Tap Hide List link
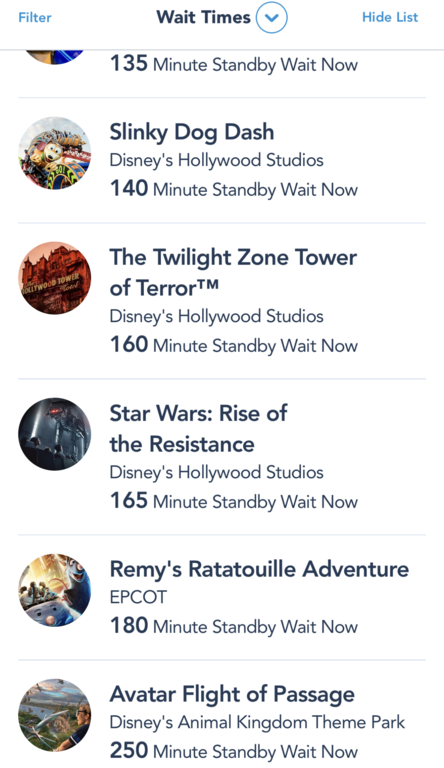 390,17
